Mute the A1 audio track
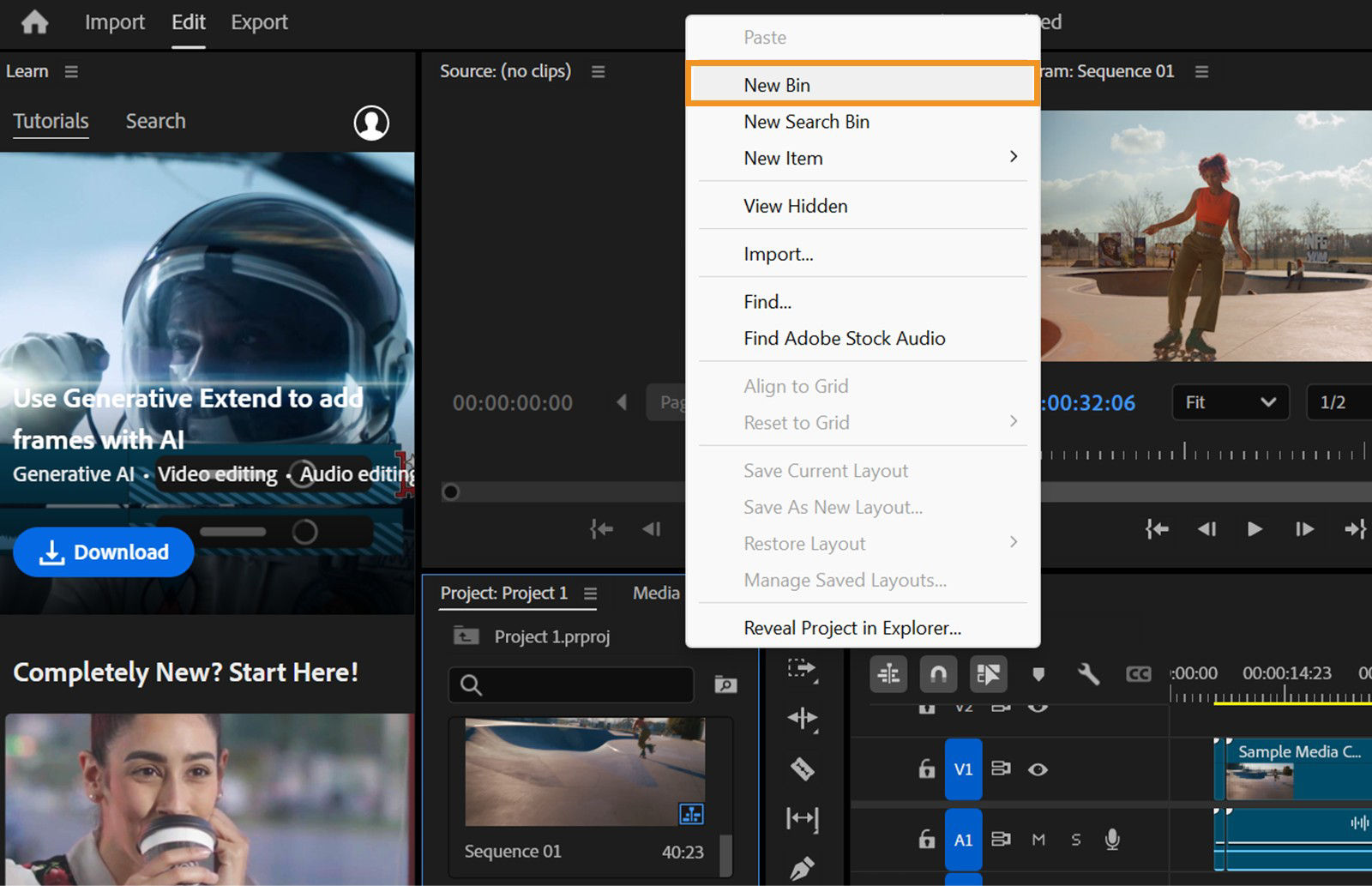This screenshot has width=1372, height=886. [1038, 840]
